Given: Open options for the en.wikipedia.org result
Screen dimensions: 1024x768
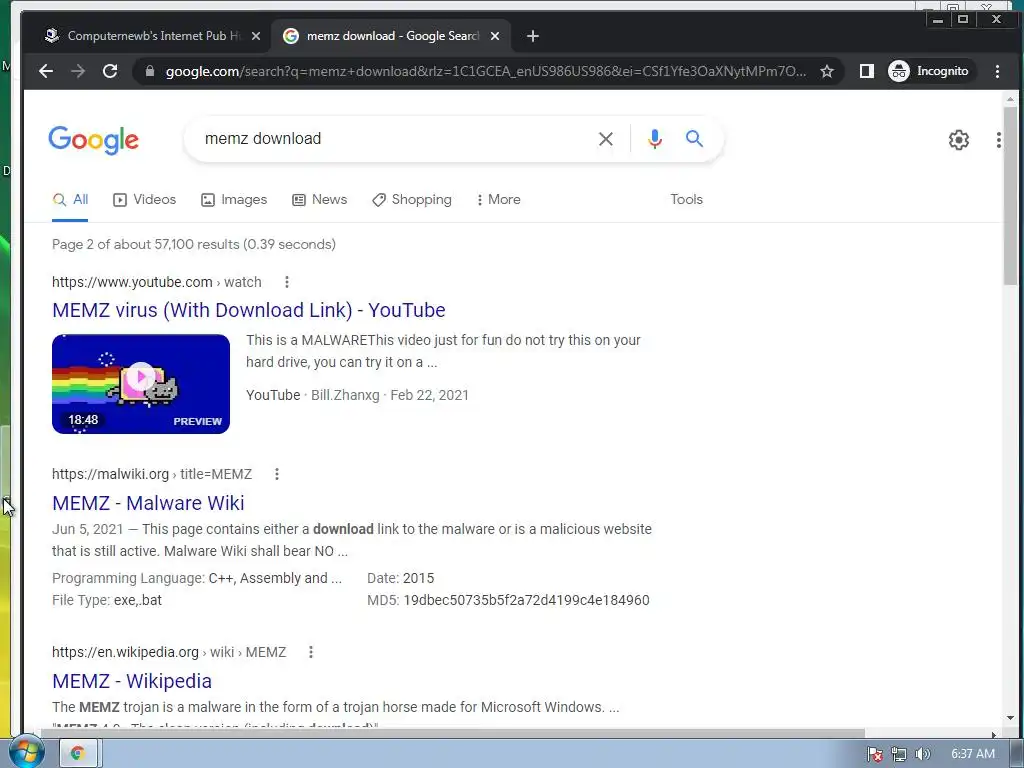Looking at the screenshot, I should point(311,652).
